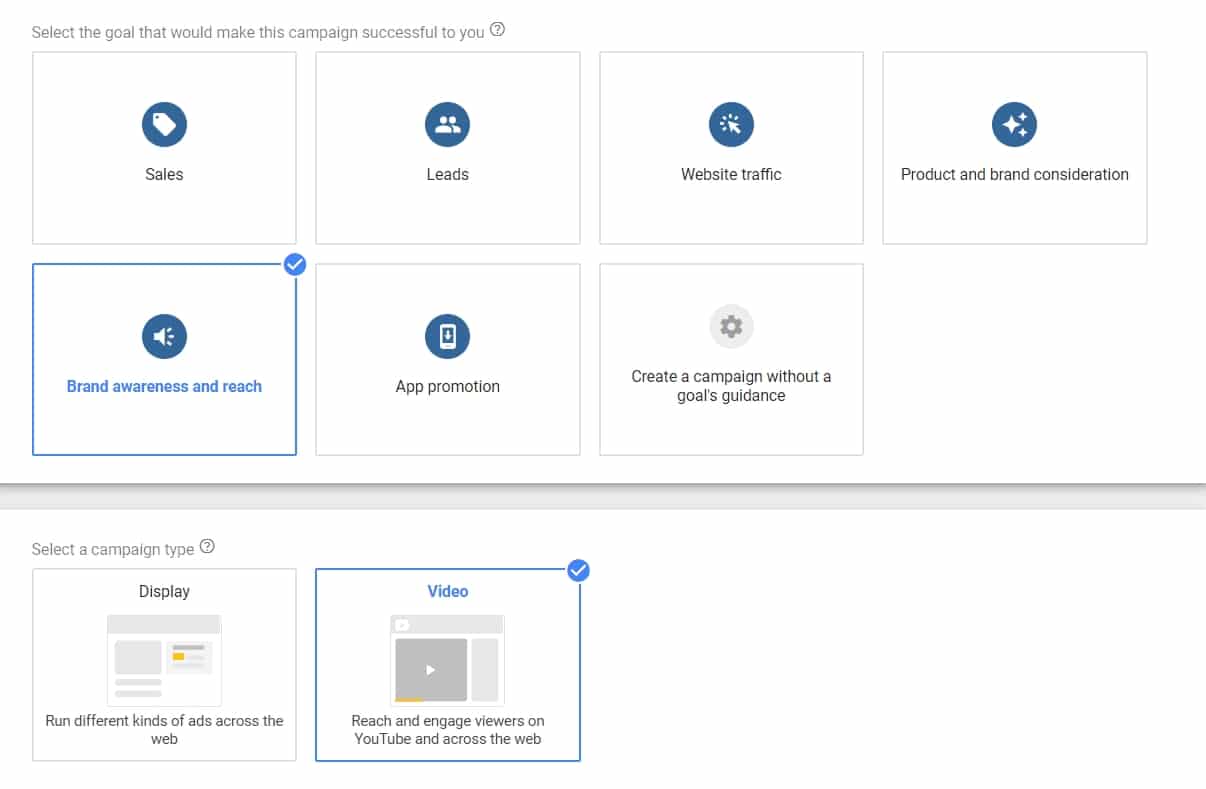This screenshot has height=789, width=1206.
Task: Click the Sales goal label
Action: [x=164, y=174]
